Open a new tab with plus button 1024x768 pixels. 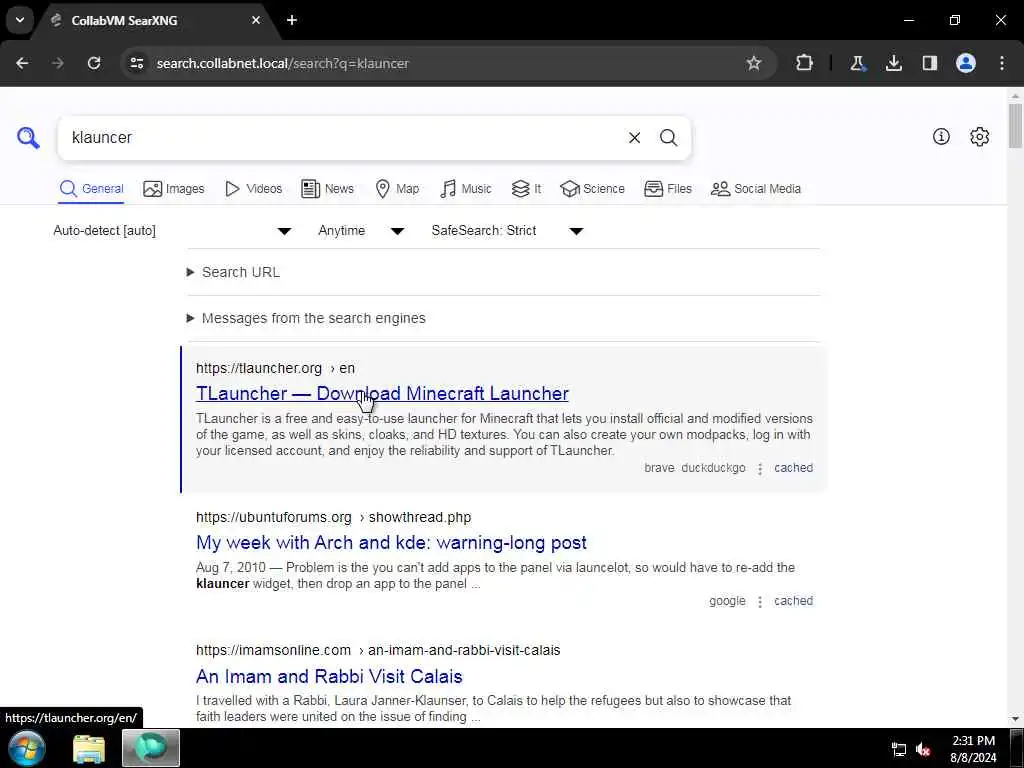292,20
